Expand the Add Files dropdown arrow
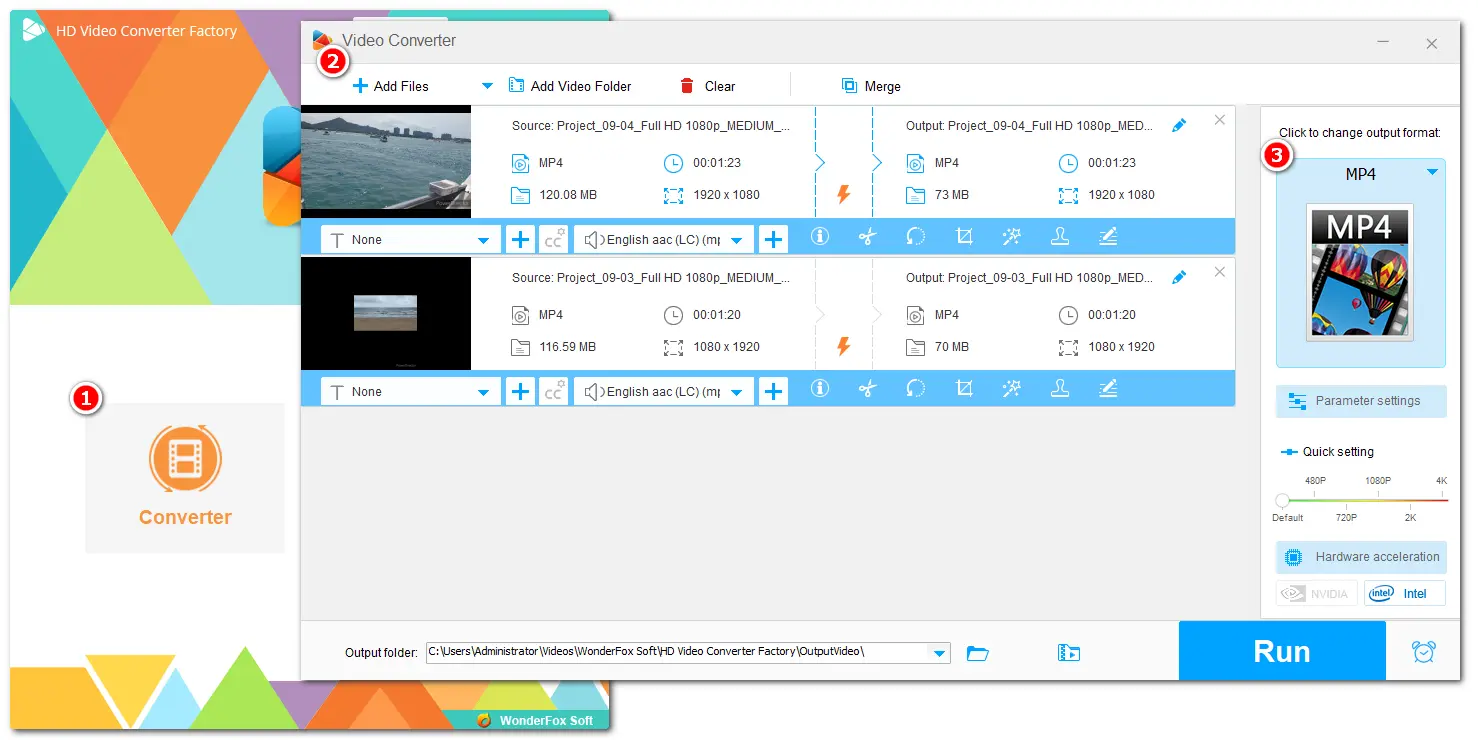 coord(487,86)
